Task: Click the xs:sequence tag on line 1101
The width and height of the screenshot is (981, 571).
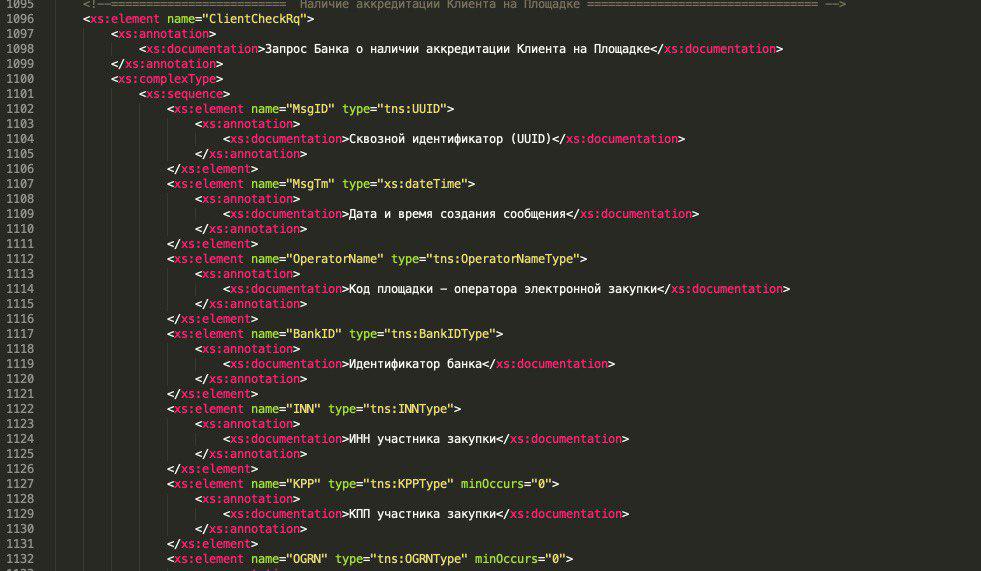Action: pyautogui.click(x=185, y=94)
